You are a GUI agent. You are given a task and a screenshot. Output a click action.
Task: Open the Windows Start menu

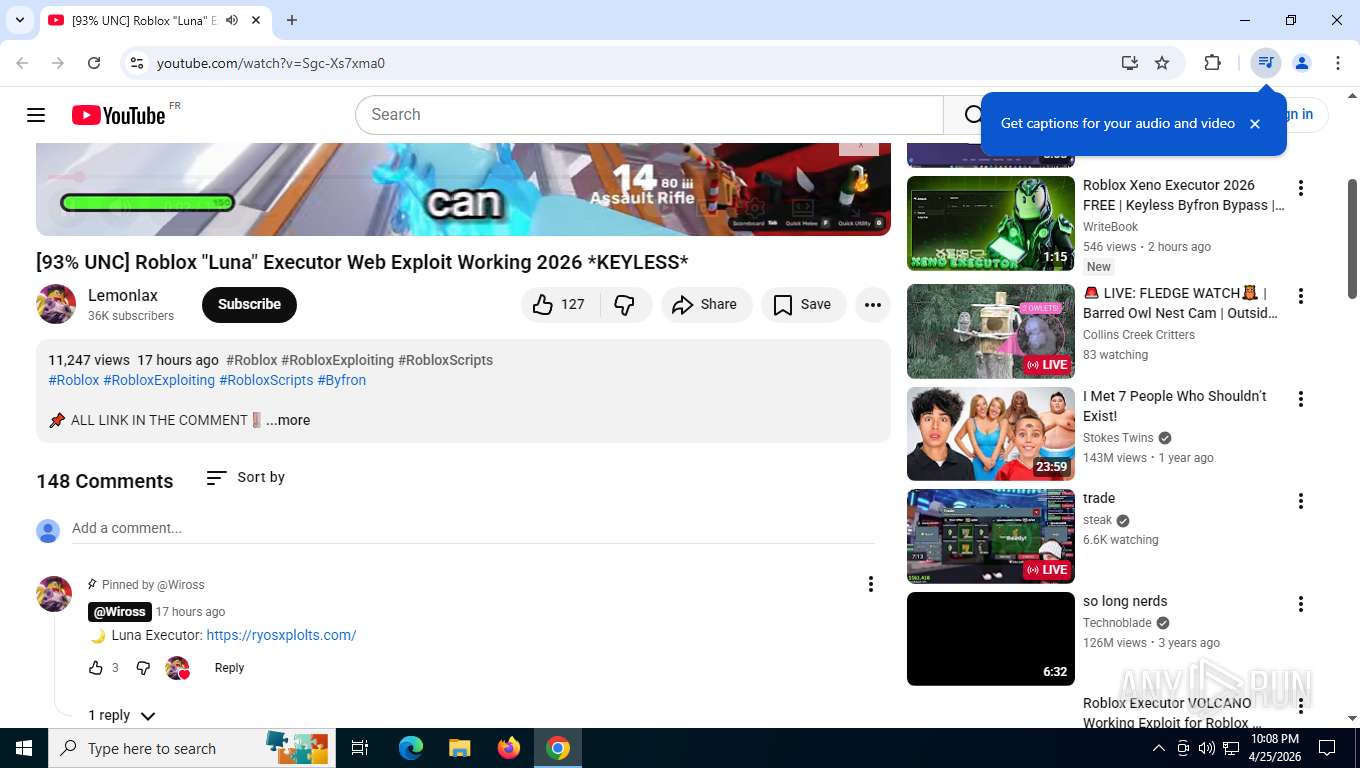[x=23, y=748]
